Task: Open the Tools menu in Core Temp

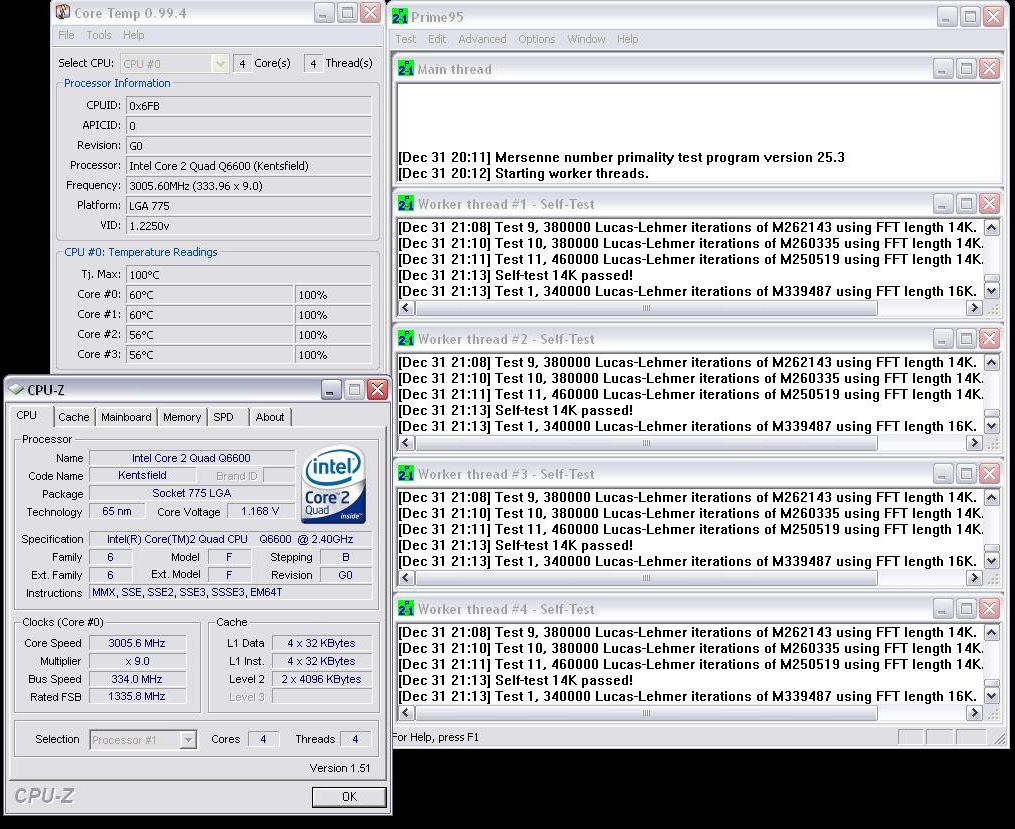Action: click(x=99, y=35)
